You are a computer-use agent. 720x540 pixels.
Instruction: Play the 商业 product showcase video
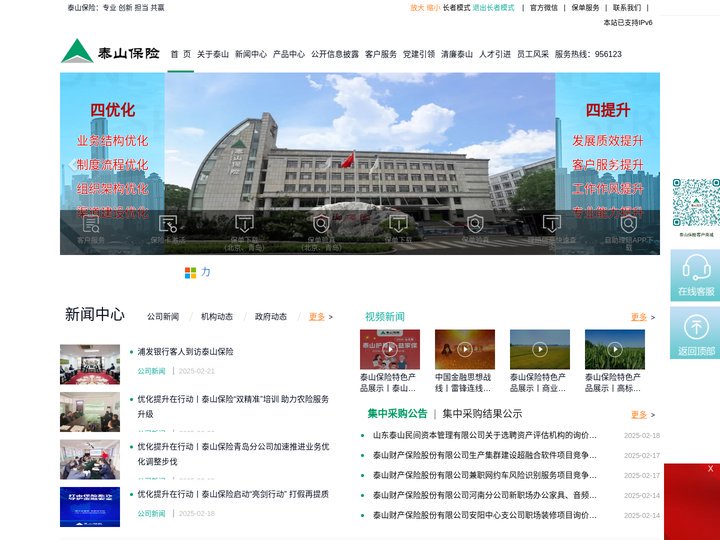tap(540, 349)
